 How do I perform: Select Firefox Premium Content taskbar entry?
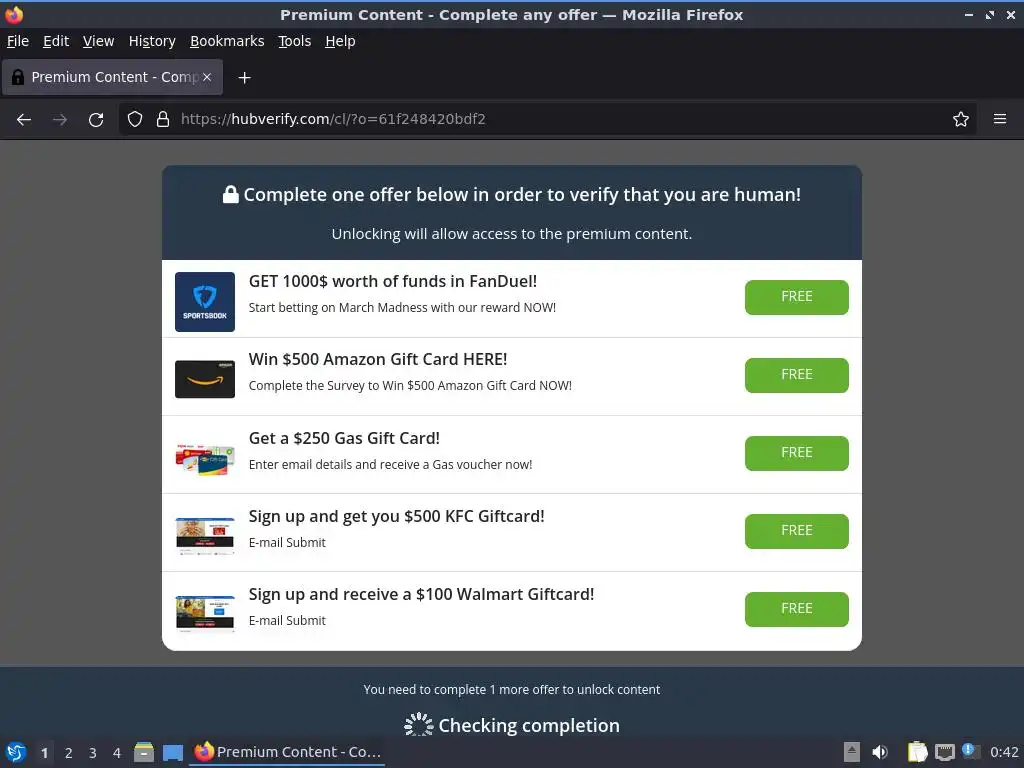pos(287,752)
